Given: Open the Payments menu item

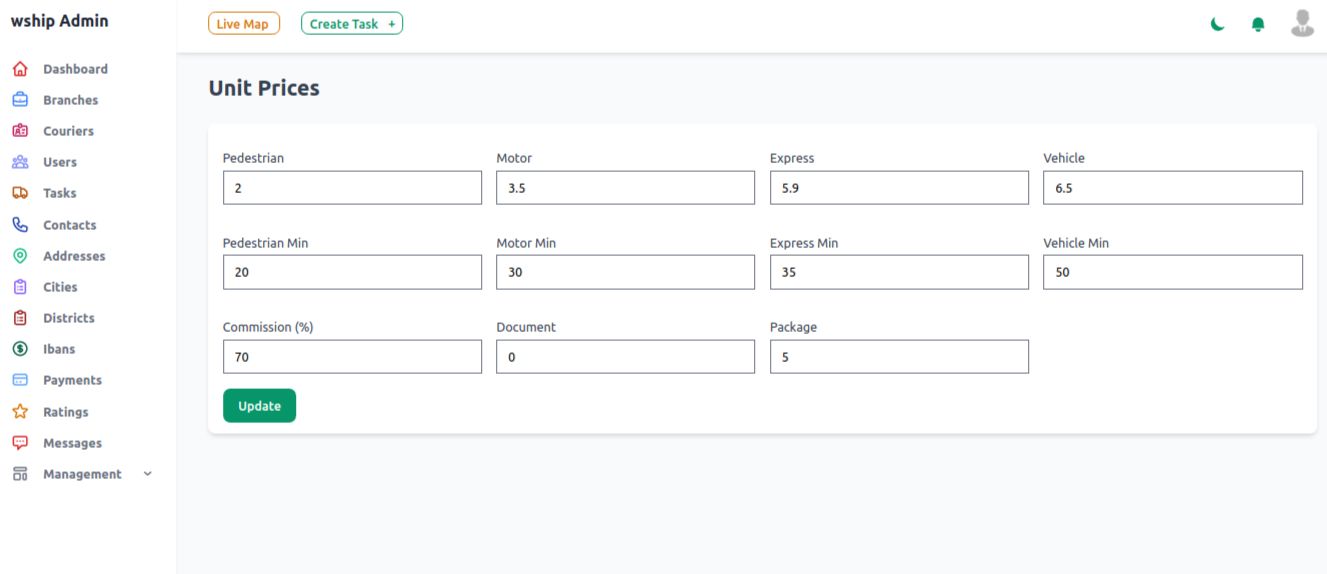Looking at the screenshot, I should point(72,380).
